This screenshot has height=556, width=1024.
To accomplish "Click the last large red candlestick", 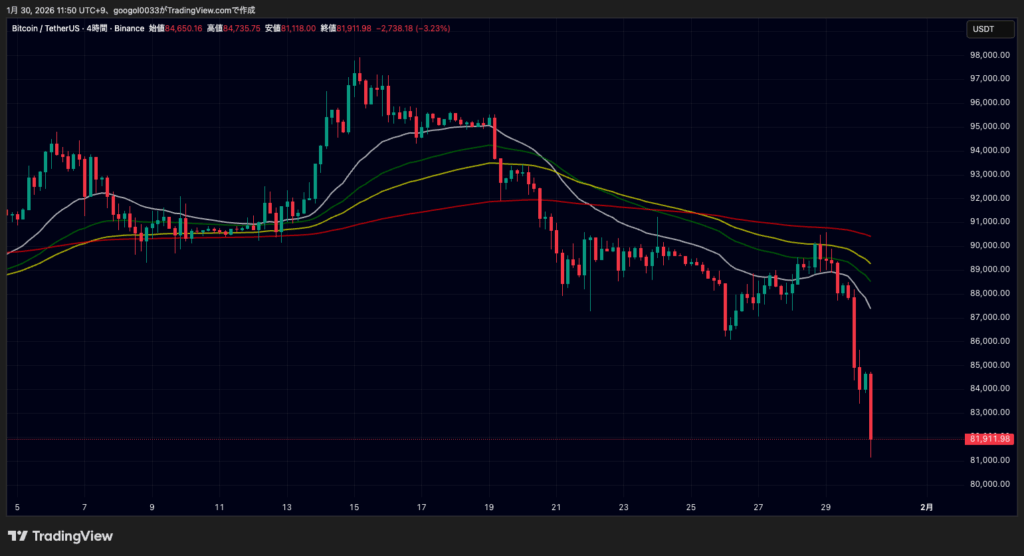I will coord(871,405).
